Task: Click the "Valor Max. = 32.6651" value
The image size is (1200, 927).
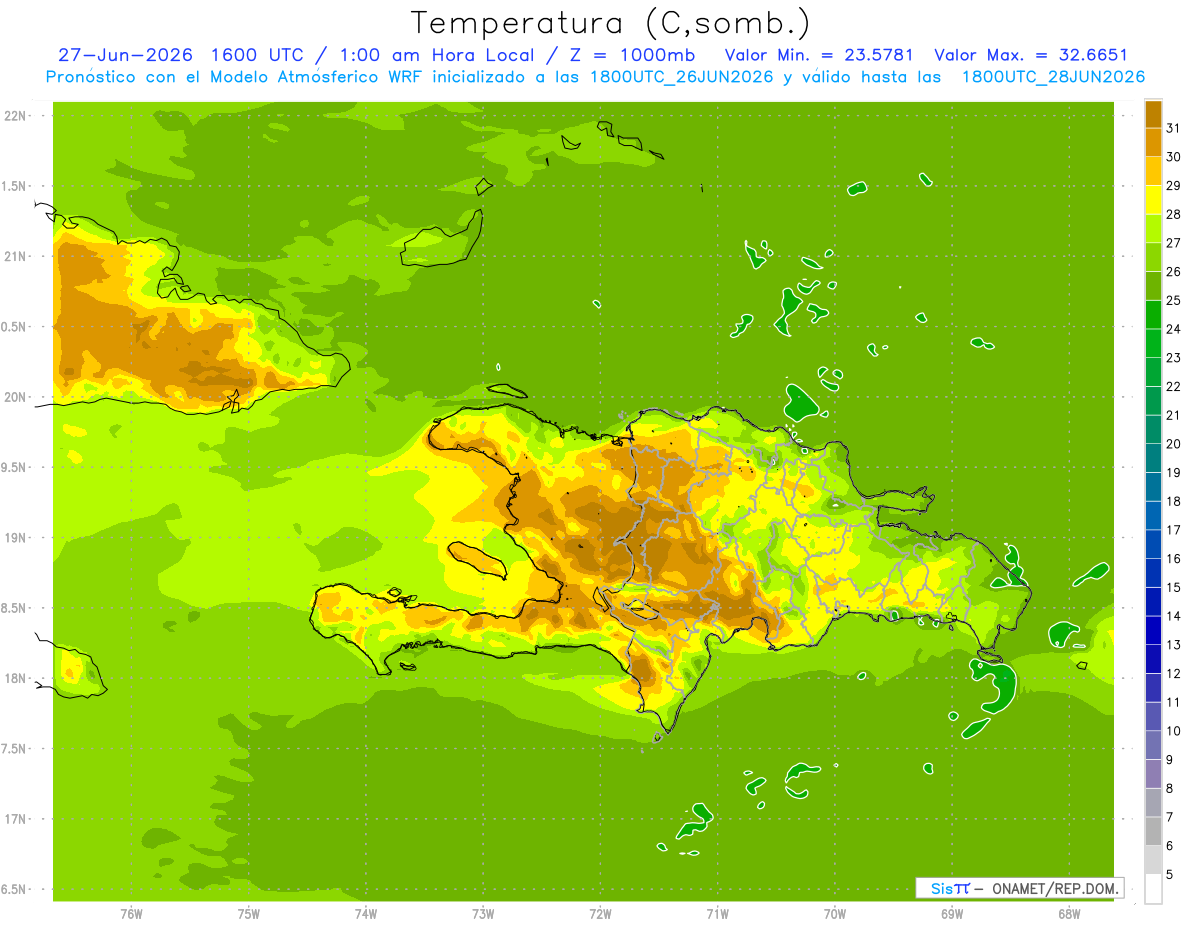Action: pos(1031,55)
